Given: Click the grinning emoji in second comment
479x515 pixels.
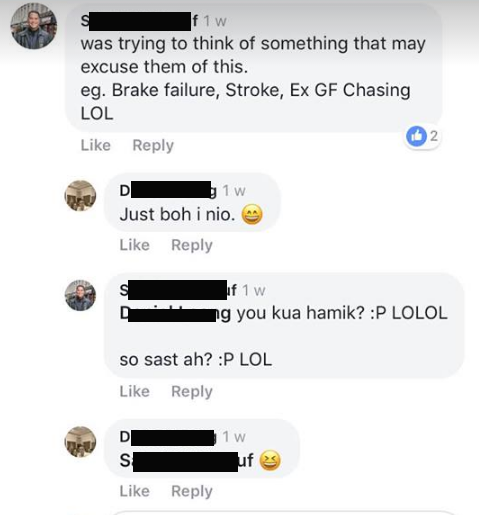Looking at the screenshot, I should click(x=252, y=214).
